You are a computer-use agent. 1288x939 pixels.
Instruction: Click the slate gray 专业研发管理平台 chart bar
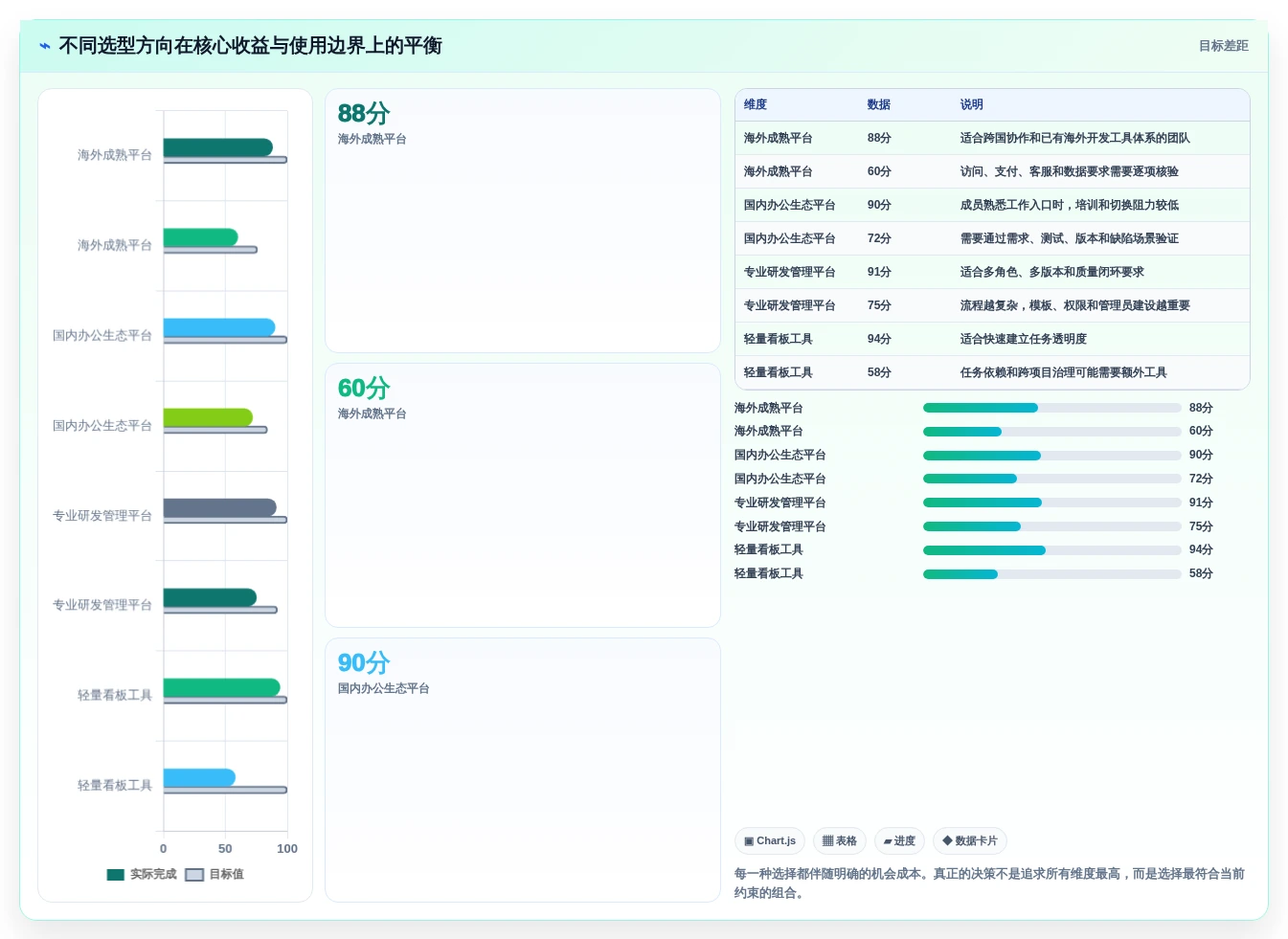[220, 508]
